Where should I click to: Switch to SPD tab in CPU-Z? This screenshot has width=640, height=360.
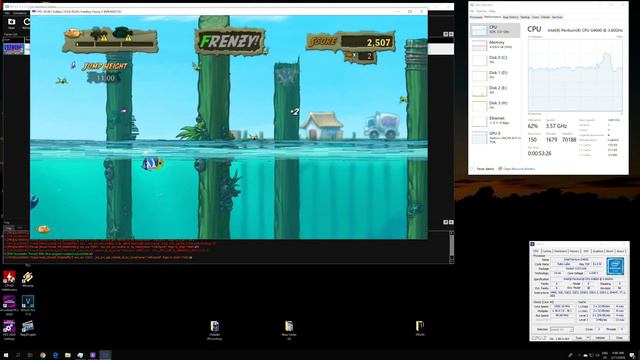pyautogui.click(x=586, y=251)
